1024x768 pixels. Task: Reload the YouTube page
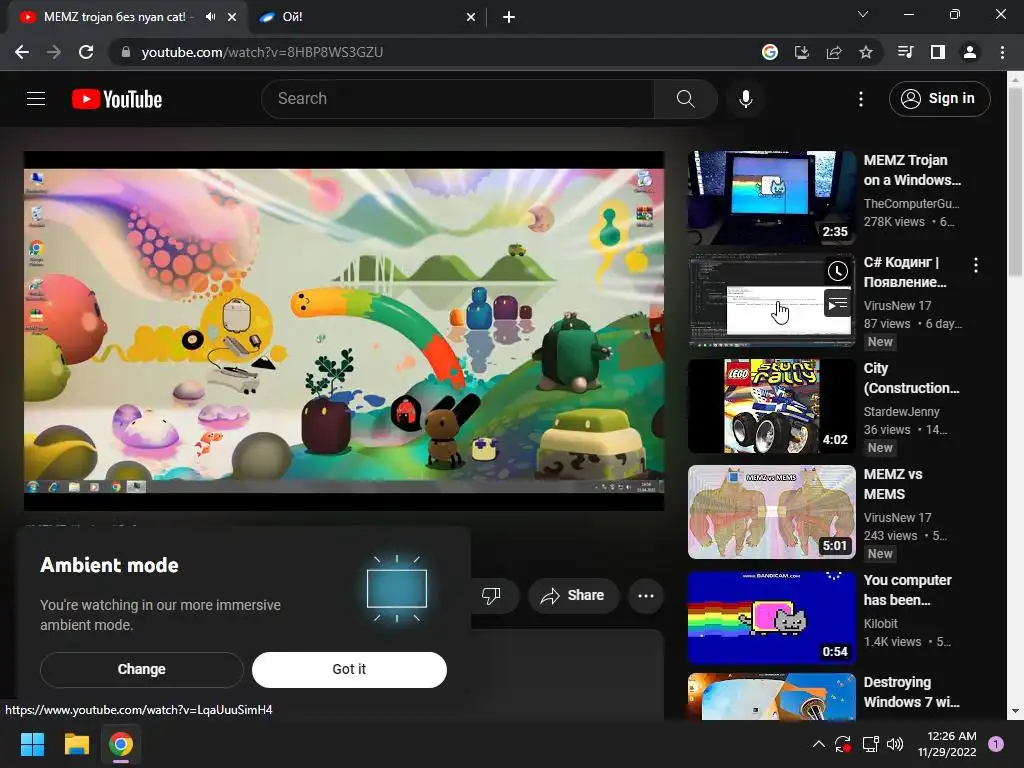[86, 52]
